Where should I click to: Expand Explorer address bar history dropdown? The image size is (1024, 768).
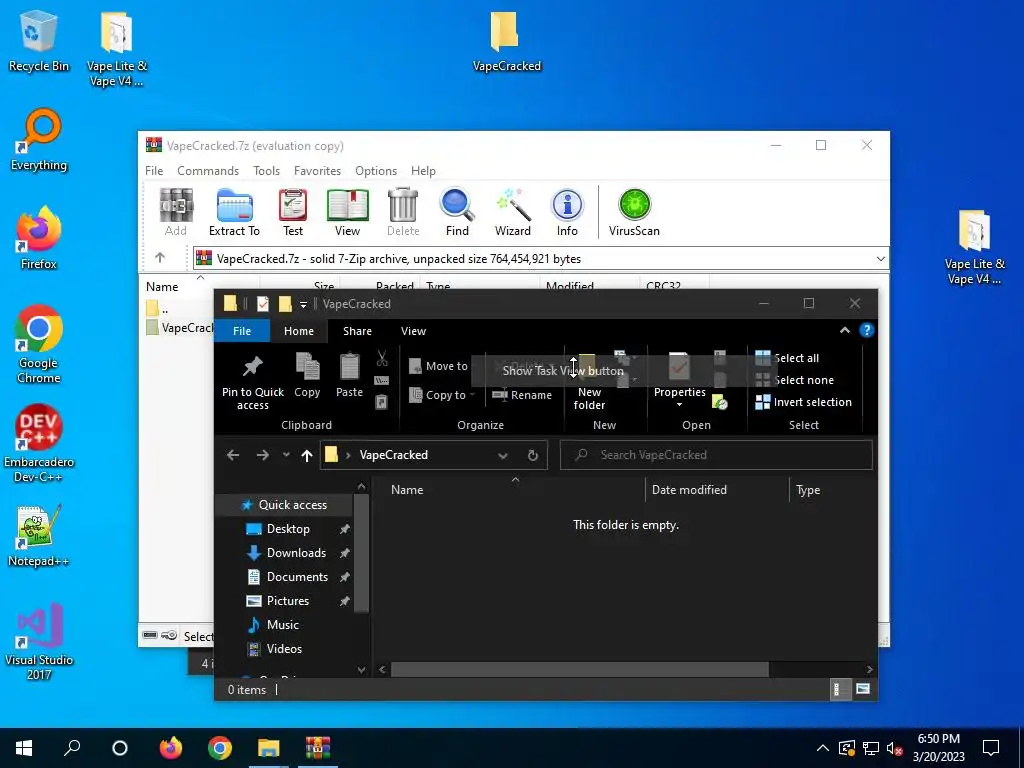pyautogui.click(x=503, y=455)
